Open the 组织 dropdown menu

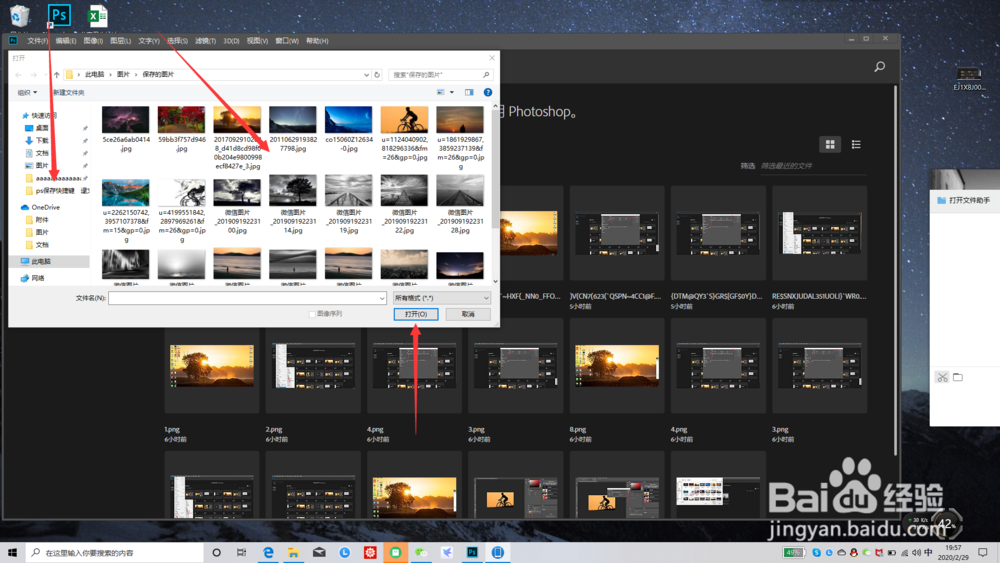27,92
